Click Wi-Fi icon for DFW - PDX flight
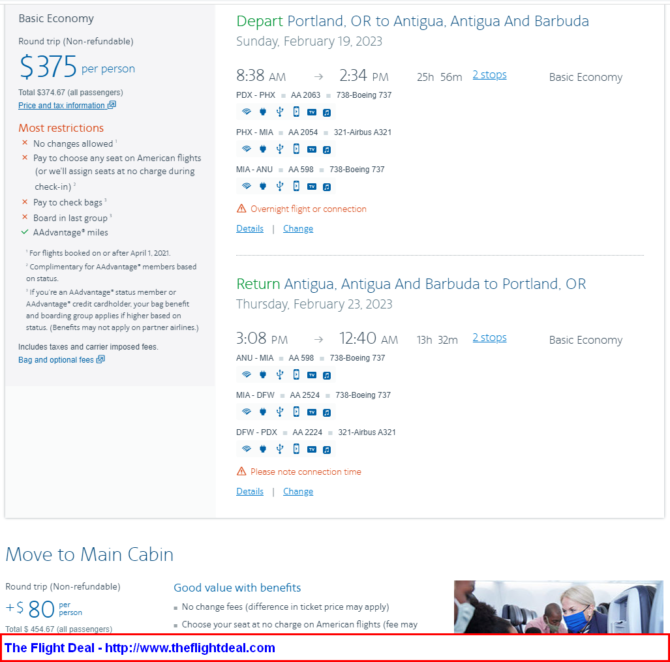 point(246,449)
